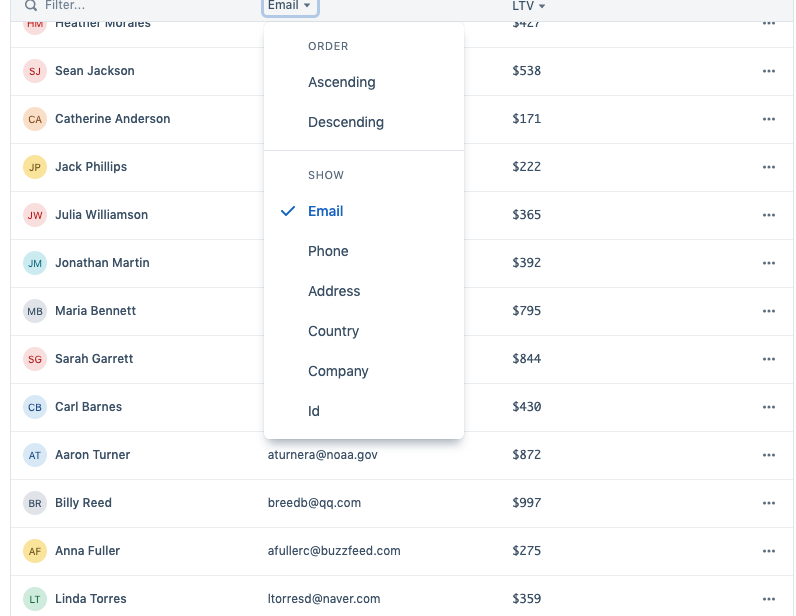Click the $538 LTV value
Screen dimensions: 796x616
[x=526, y=71]
